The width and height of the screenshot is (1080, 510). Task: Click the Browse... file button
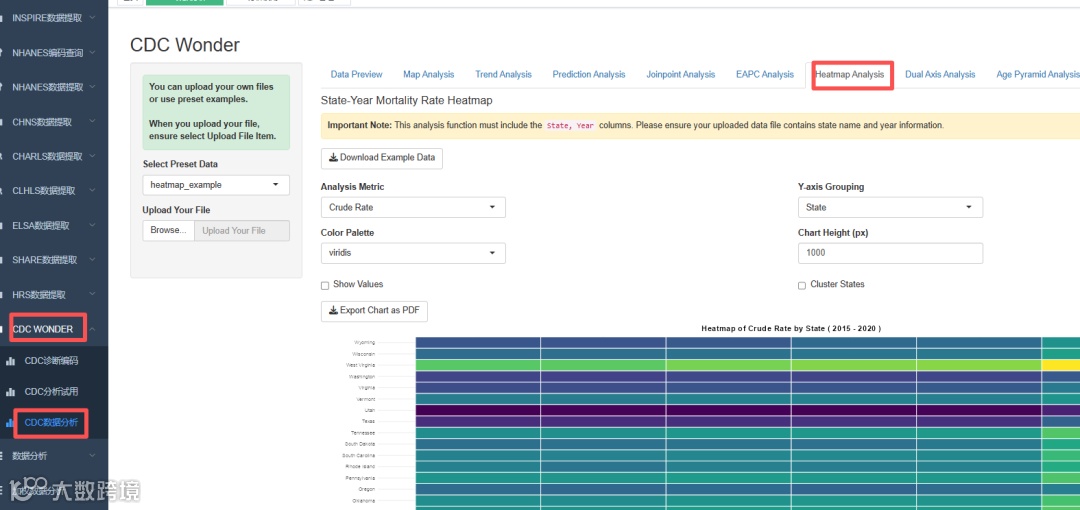point(169,230)
